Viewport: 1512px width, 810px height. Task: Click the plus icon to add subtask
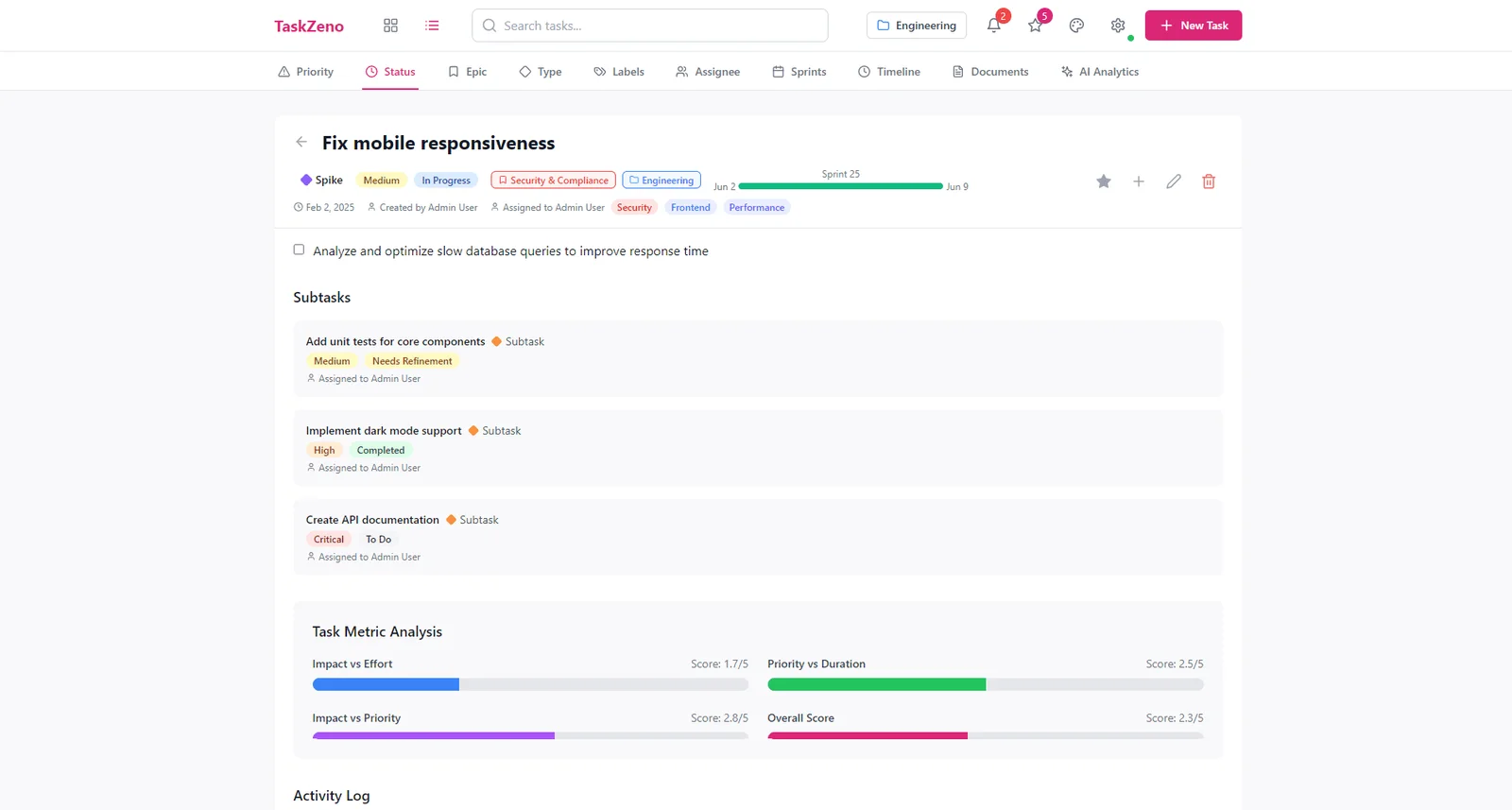1139,181
